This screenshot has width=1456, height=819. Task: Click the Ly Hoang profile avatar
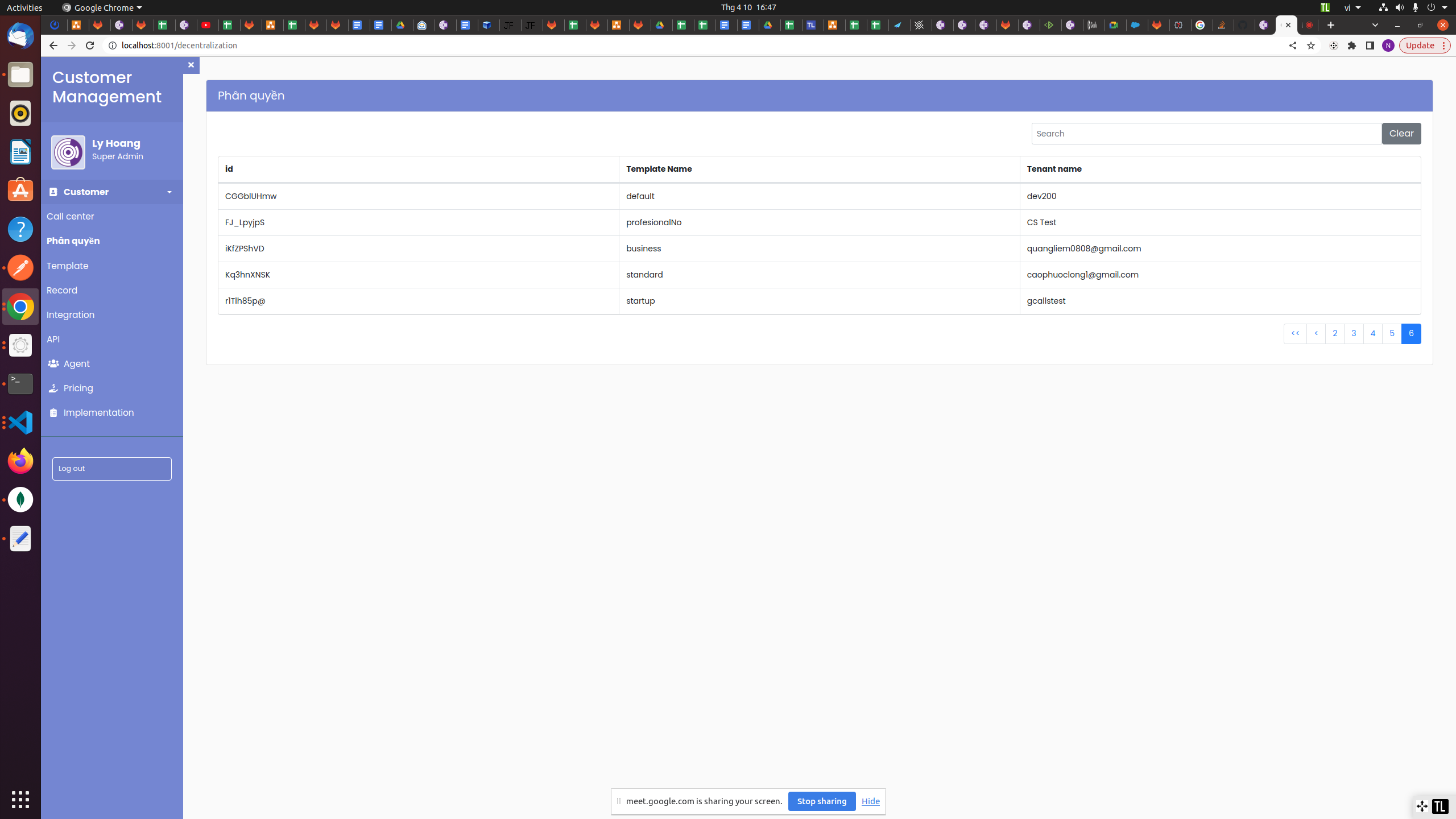click(x=68, y=152)
